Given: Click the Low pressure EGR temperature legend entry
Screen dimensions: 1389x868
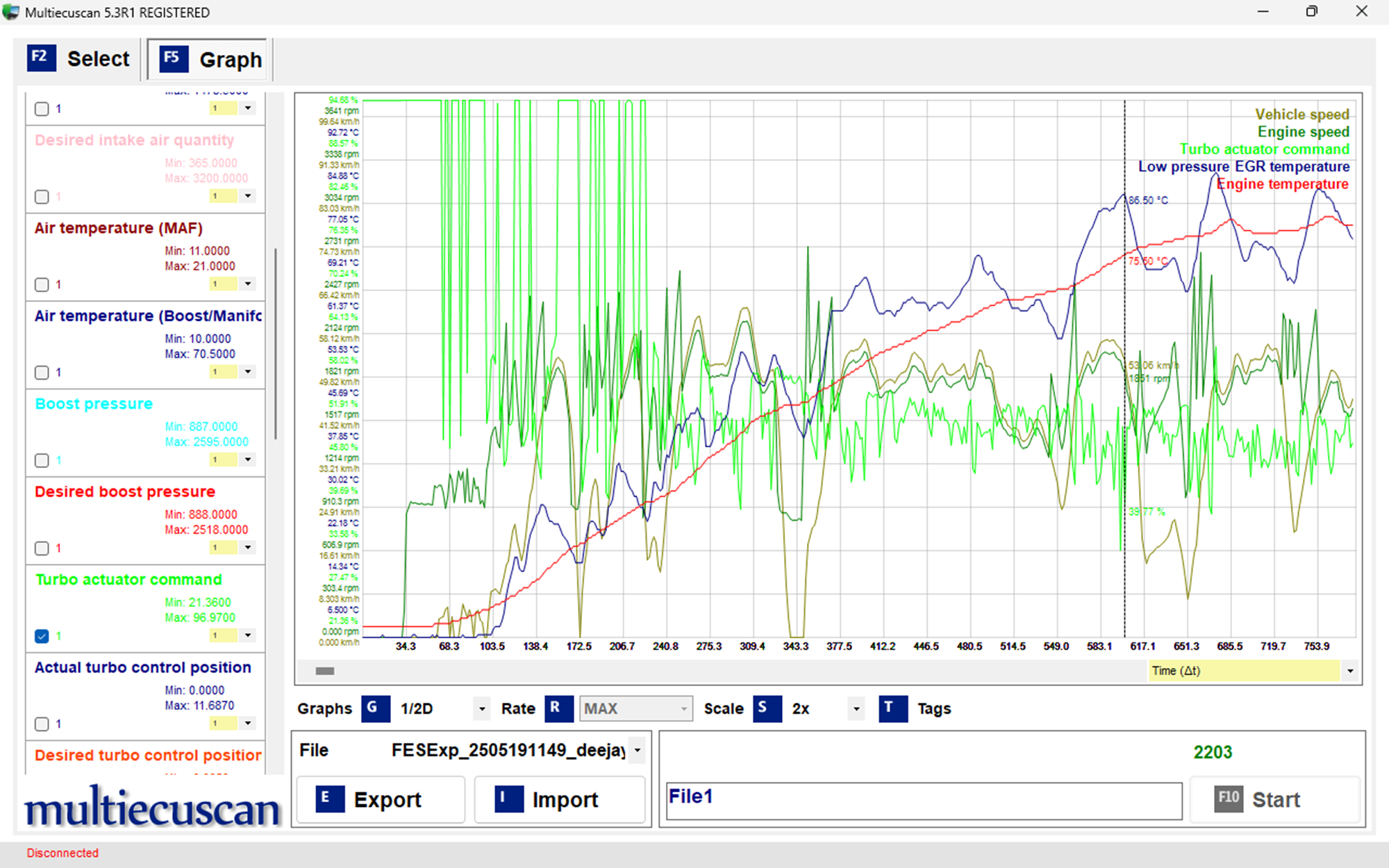Looking at the screenshot, I should point(1243,167).
